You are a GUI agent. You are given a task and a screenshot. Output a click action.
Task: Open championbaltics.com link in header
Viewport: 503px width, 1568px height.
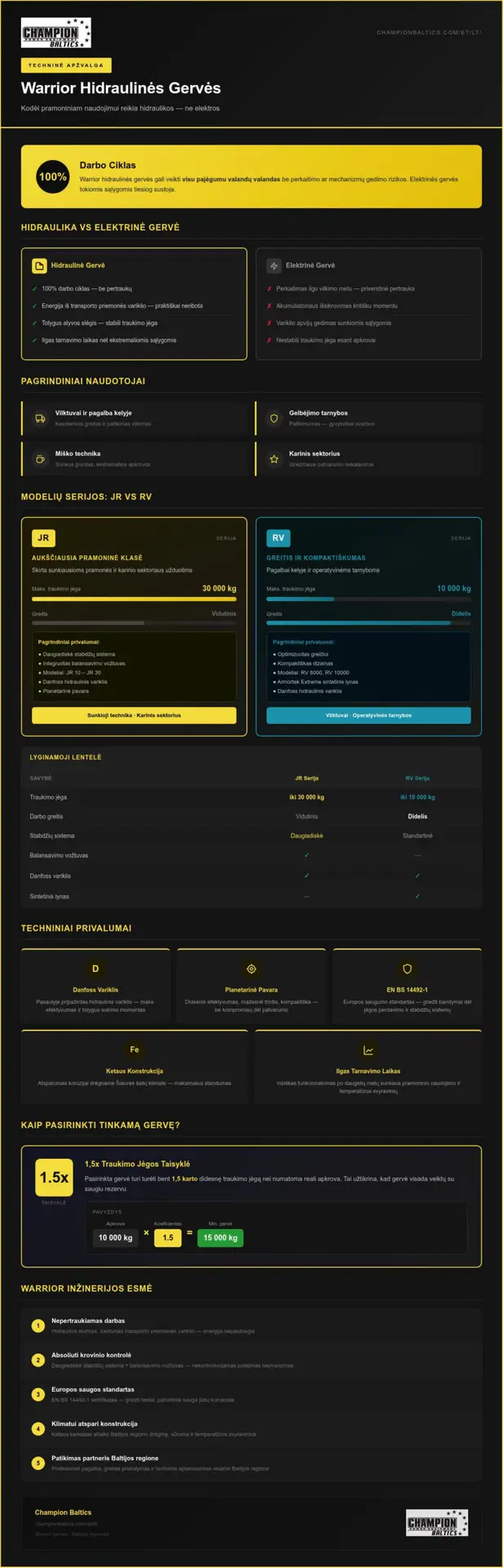coord(429,33)
